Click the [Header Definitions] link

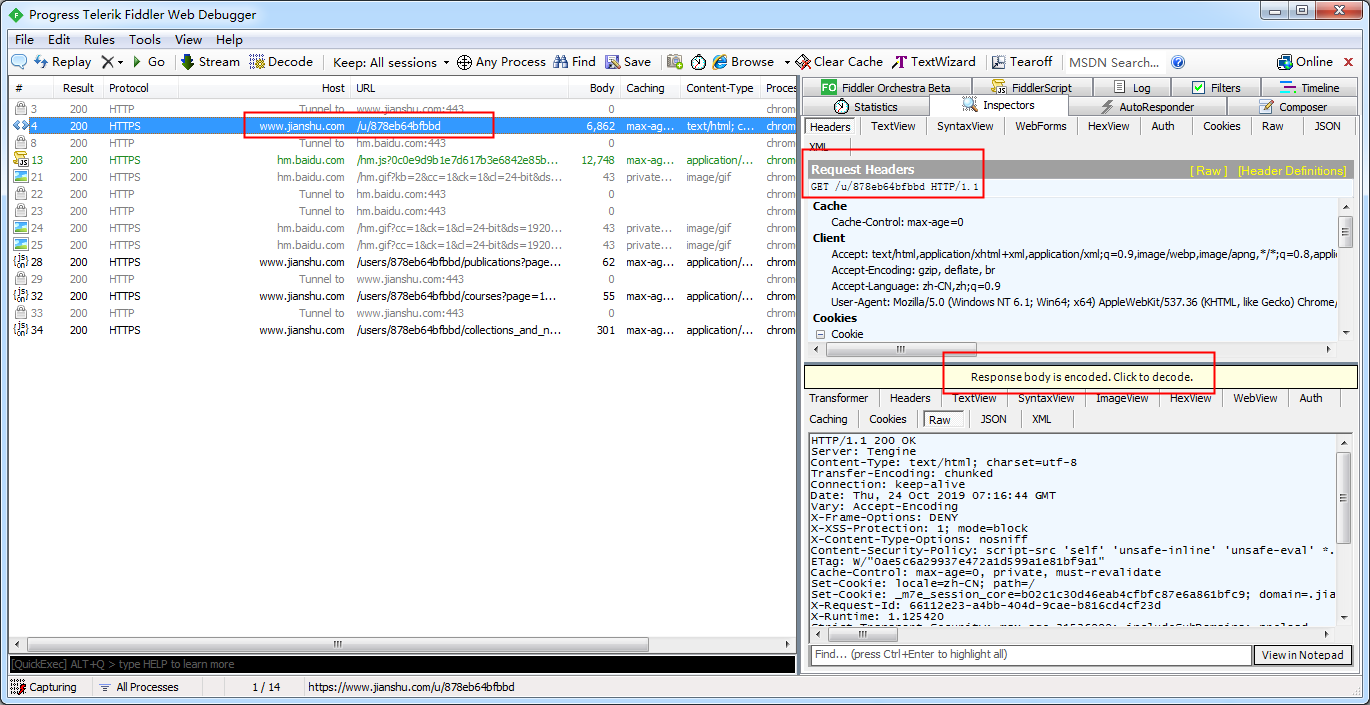(x=1292, y=171)
